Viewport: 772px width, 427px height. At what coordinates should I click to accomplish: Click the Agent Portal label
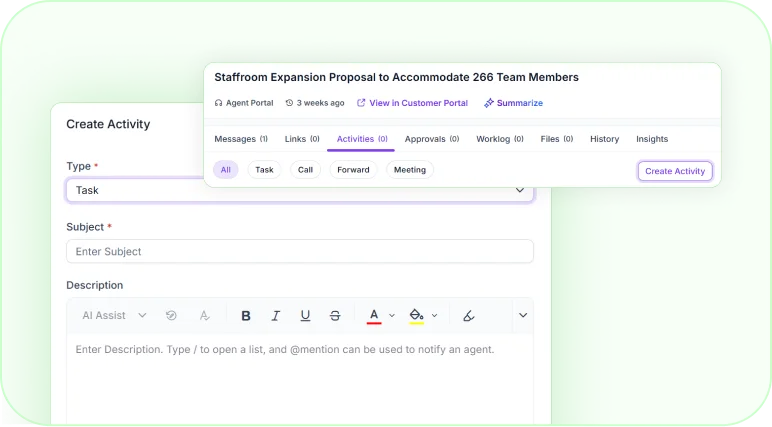tap(250, 103)
